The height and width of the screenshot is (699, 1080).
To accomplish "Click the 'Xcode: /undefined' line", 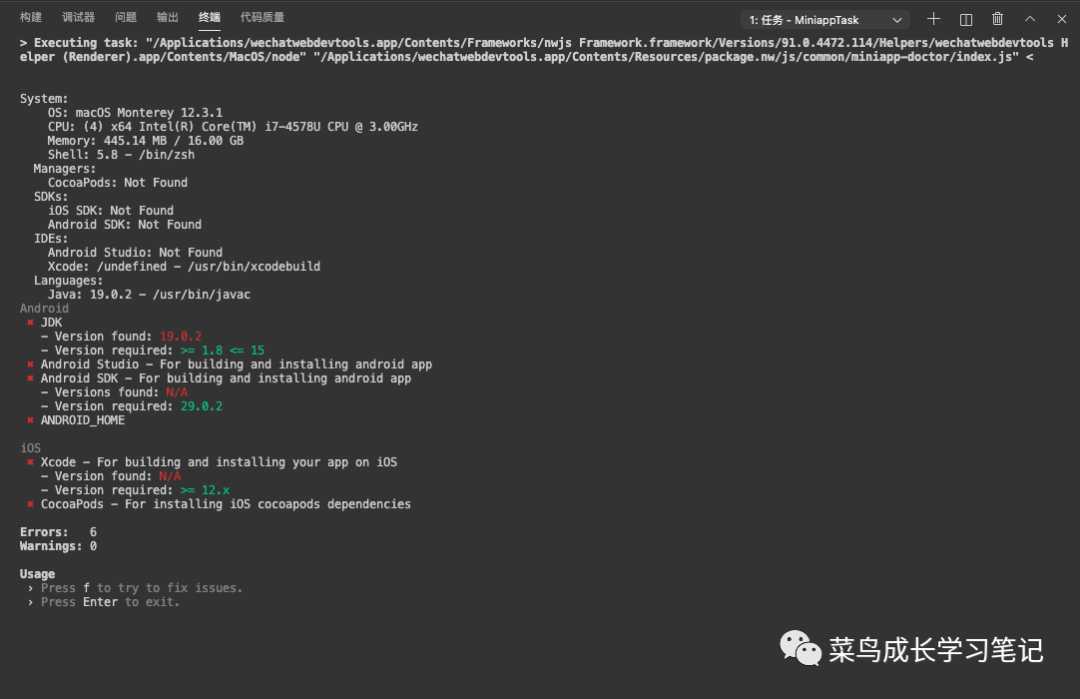I will click(x=184, y=267).
